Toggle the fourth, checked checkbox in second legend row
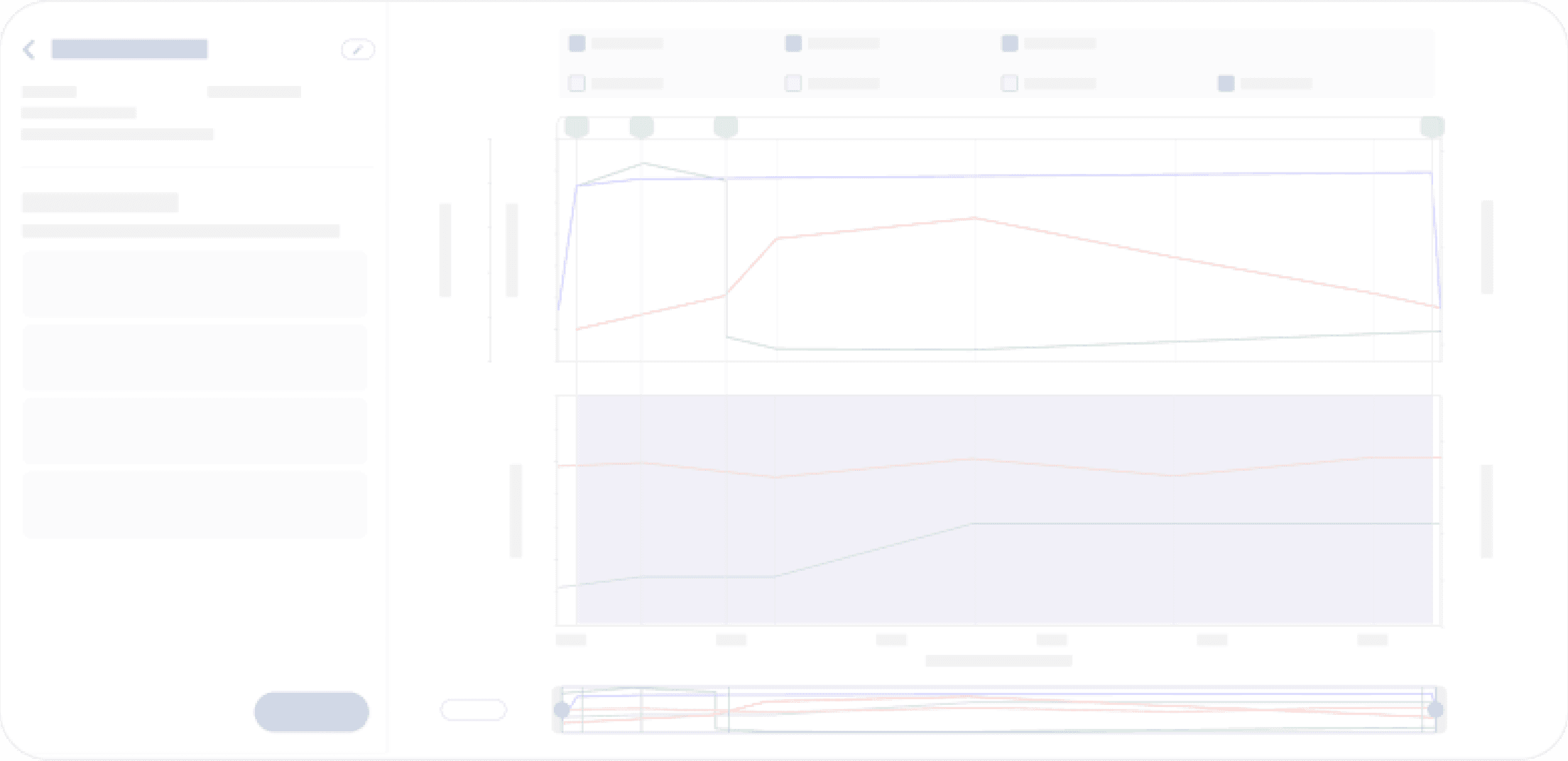This screenshot has width=1568, height=761. click(1226, 83)
